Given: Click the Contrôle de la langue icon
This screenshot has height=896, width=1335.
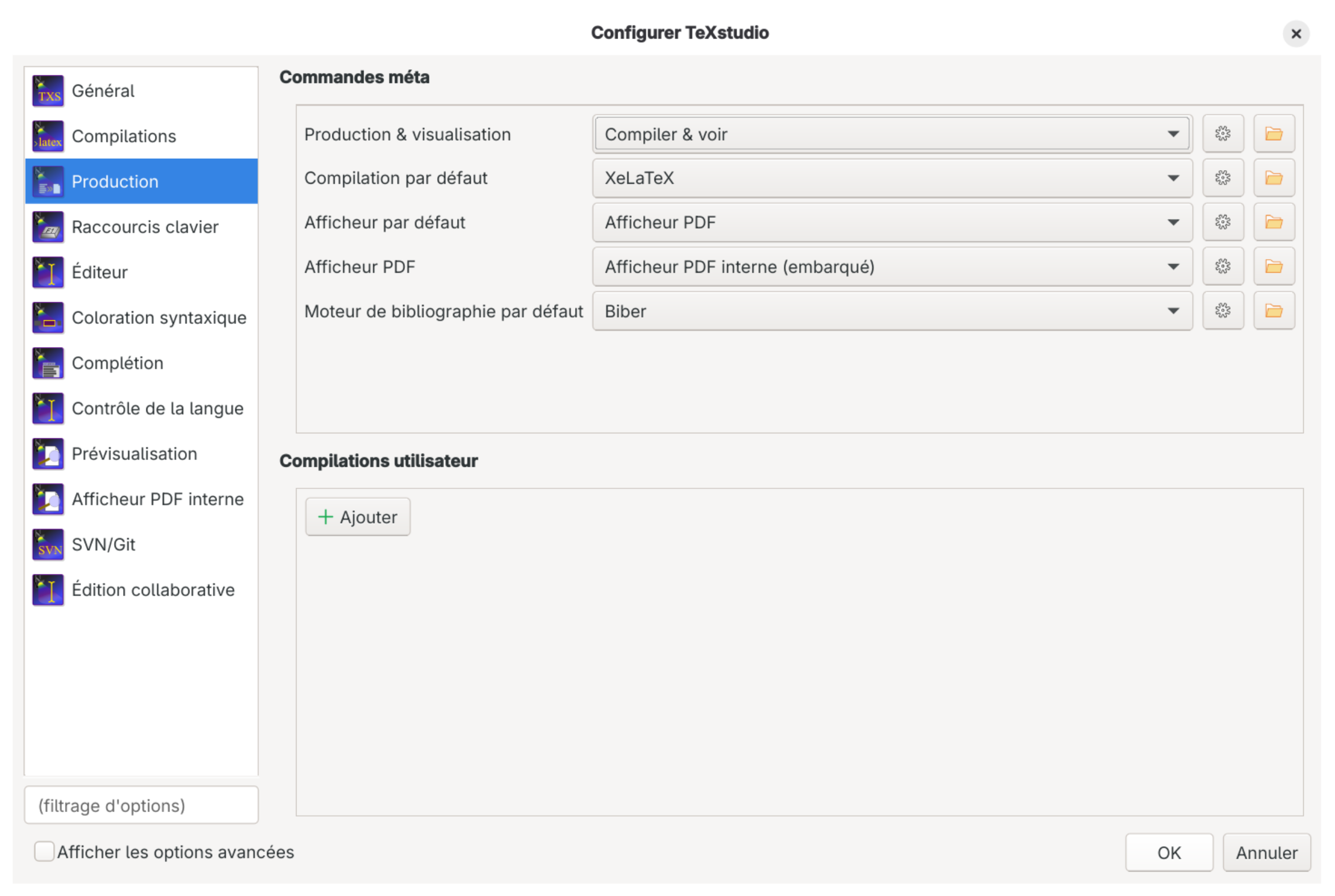Looking at the screenshot, I should coord(48,408).
